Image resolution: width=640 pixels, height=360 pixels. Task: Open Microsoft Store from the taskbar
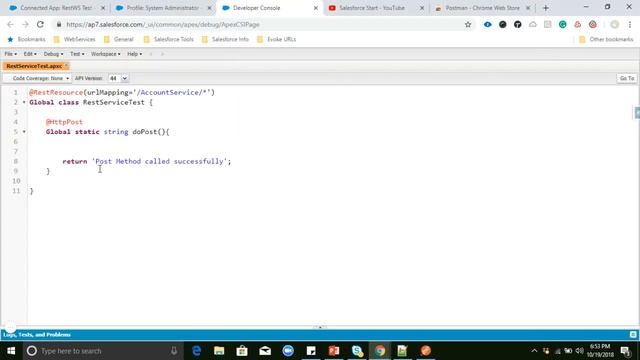point(242,351)
